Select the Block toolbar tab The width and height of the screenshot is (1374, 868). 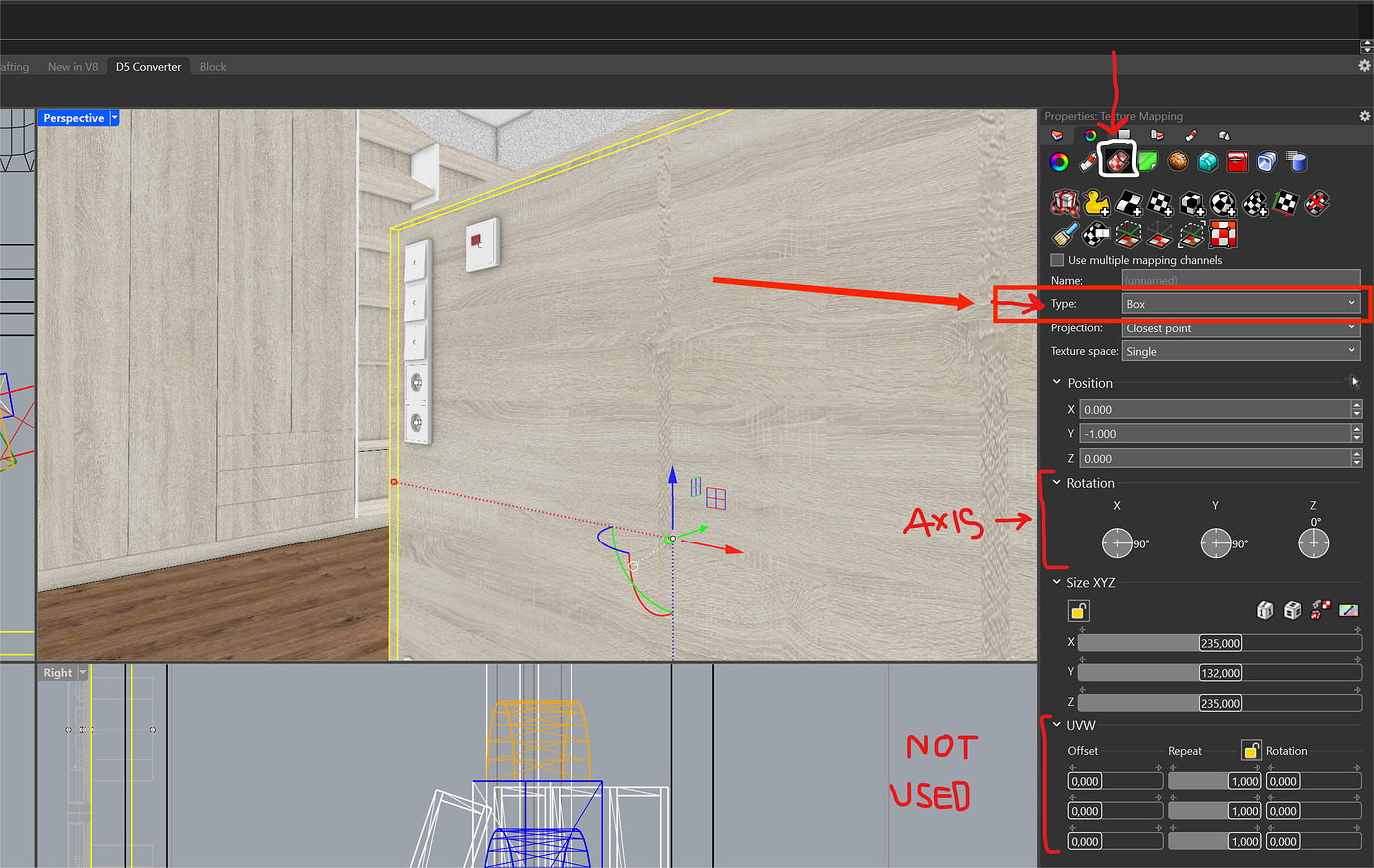point(212,66)
